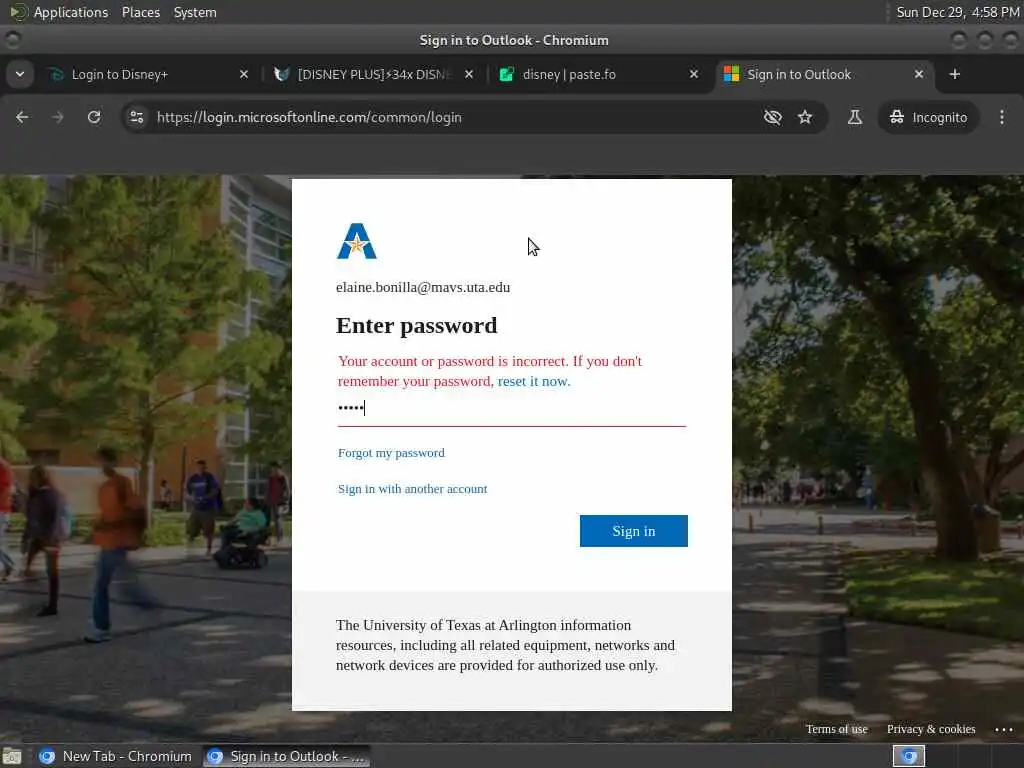Select Sign in to Outlook taskbar window
The height and width of the screenshot is (768, 1024).
tap(286, 756)
